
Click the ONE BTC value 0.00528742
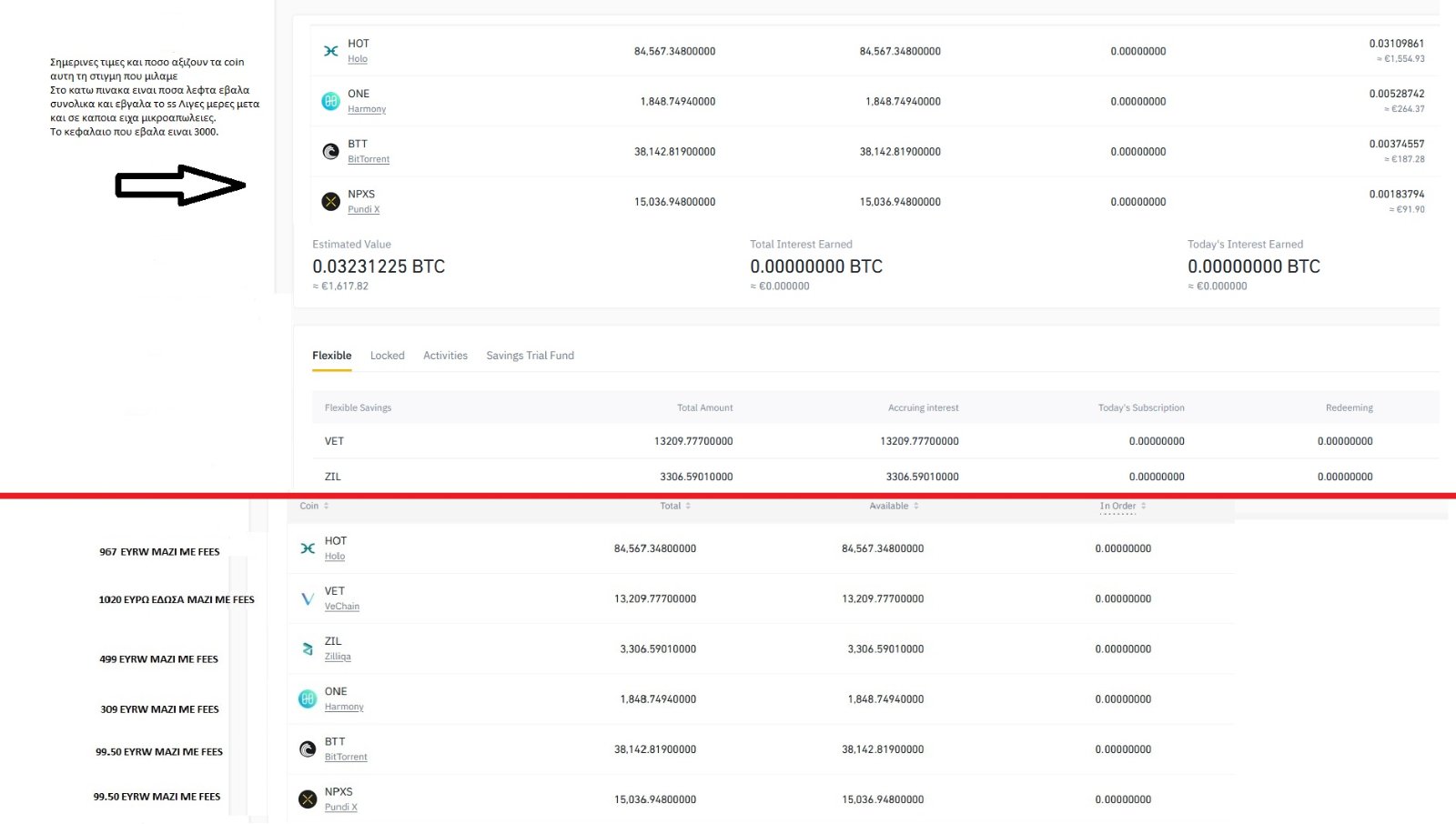coord(1396,94)
